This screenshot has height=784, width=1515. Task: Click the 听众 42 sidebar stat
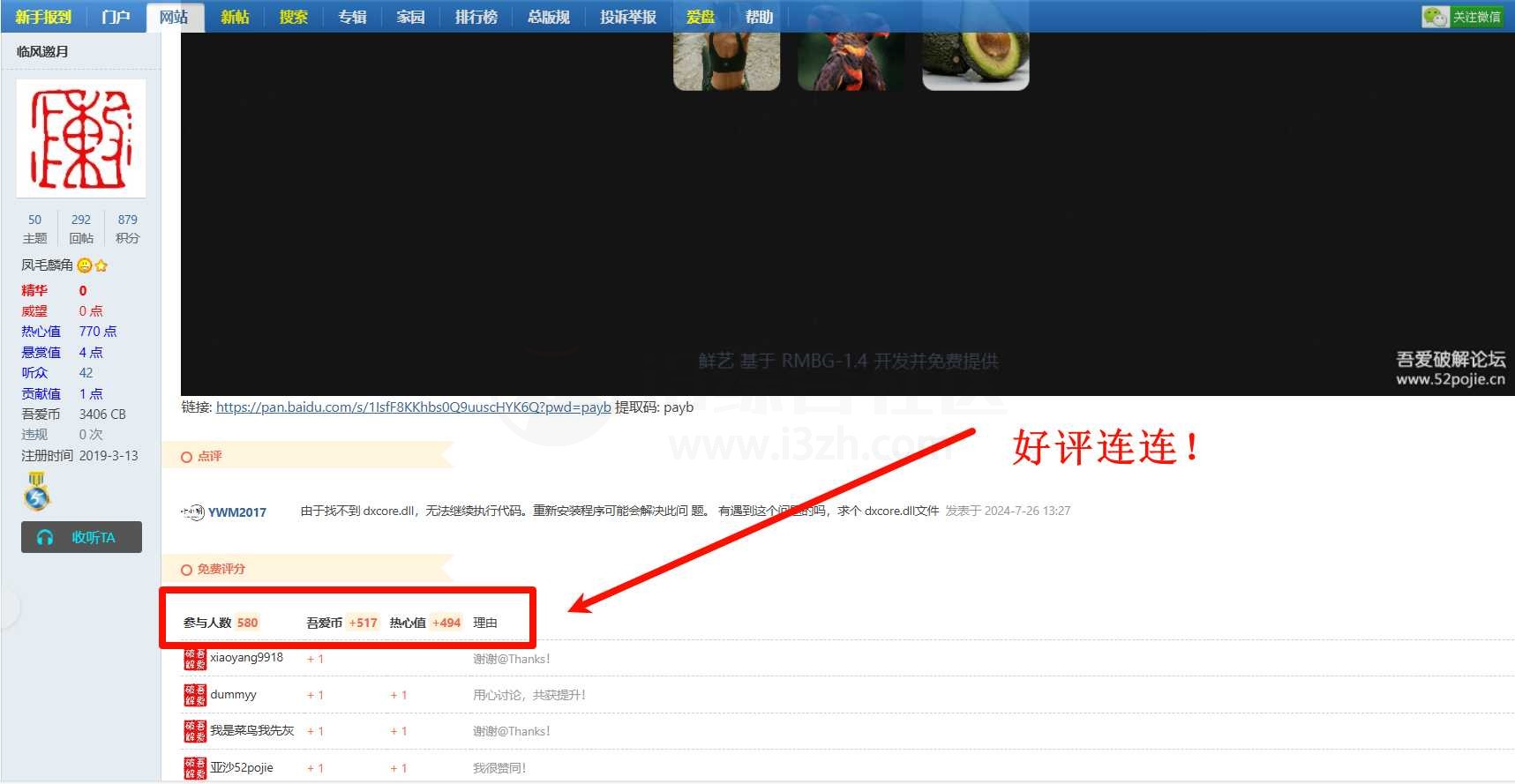(x=57, y=373)
